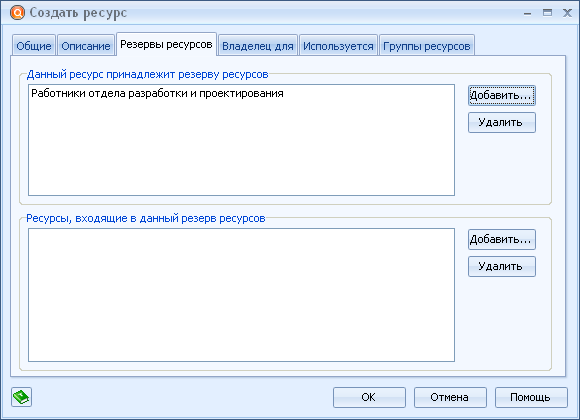580x420 pixels.
Task: Click Удалить for included resources
Action: (502, 266)
